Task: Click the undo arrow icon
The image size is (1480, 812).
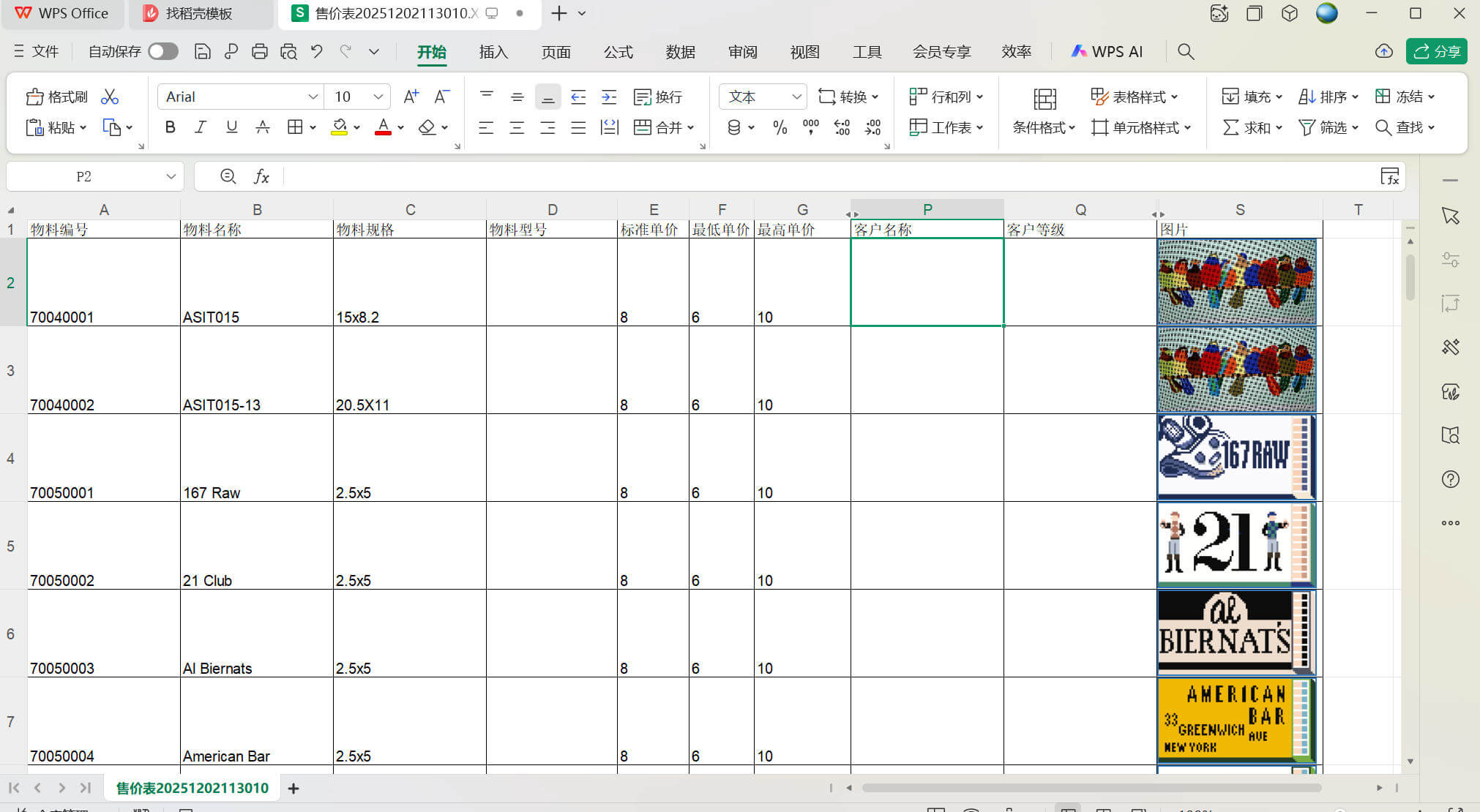Action: coord(316,51)
